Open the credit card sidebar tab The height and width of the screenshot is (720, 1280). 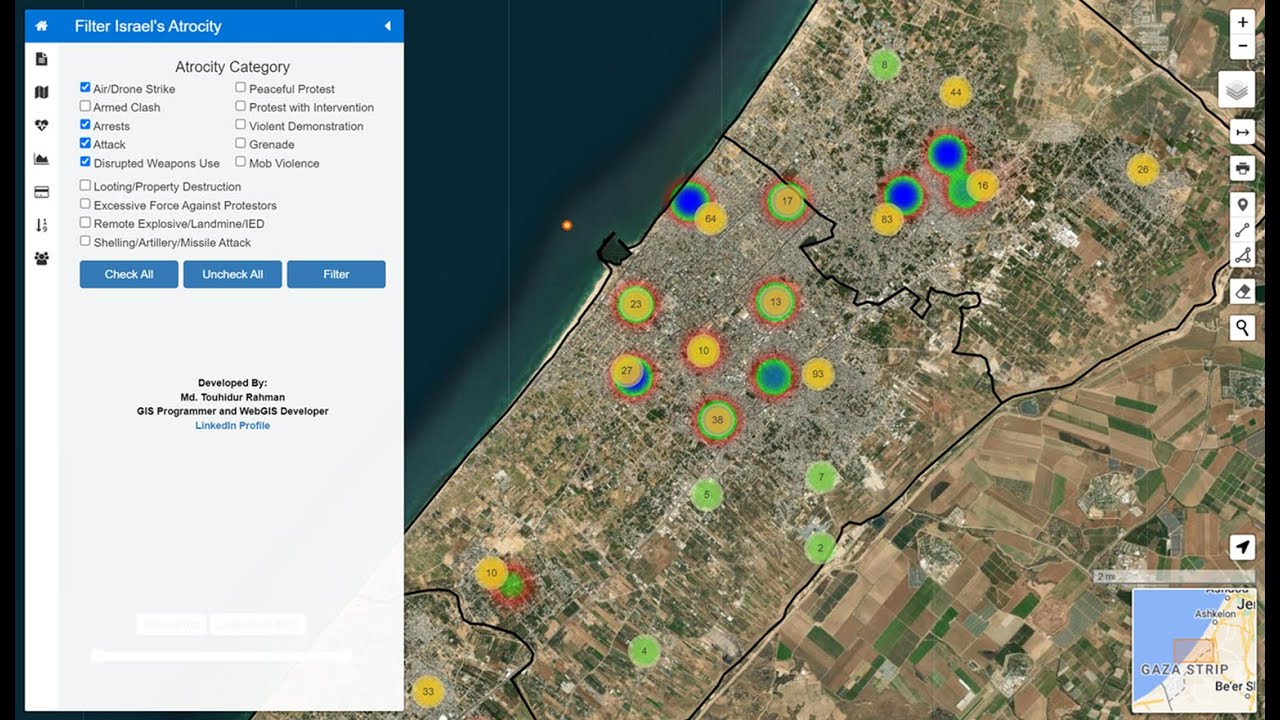click(41, 192)
